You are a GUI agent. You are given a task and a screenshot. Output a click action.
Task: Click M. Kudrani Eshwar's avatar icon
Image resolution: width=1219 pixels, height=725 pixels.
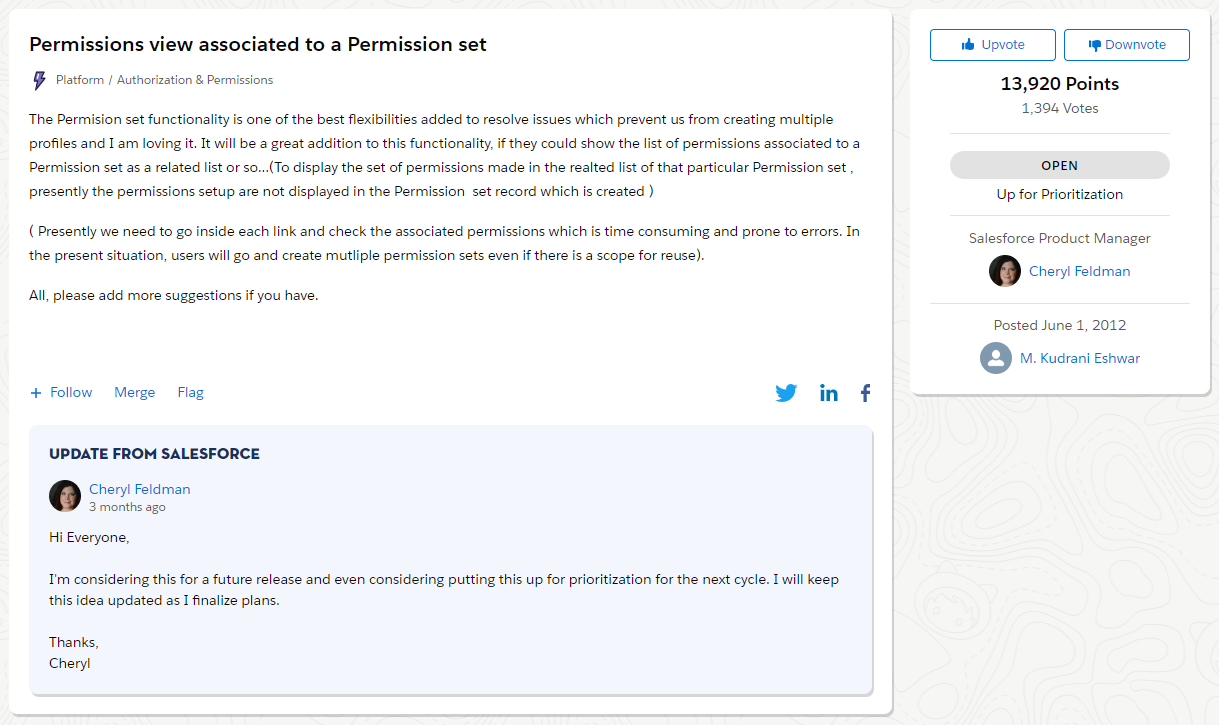(x=995, y=358)
